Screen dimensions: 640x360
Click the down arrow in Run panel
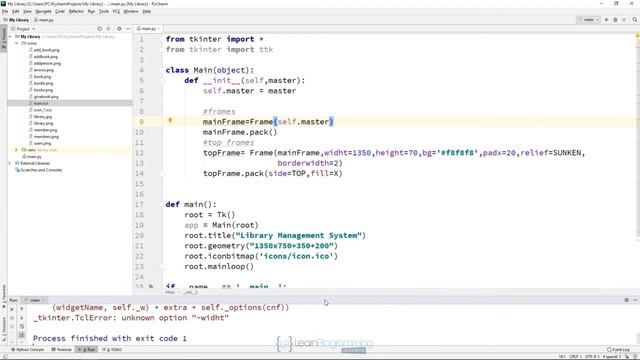pyautogui.click(x=22, y=318)
